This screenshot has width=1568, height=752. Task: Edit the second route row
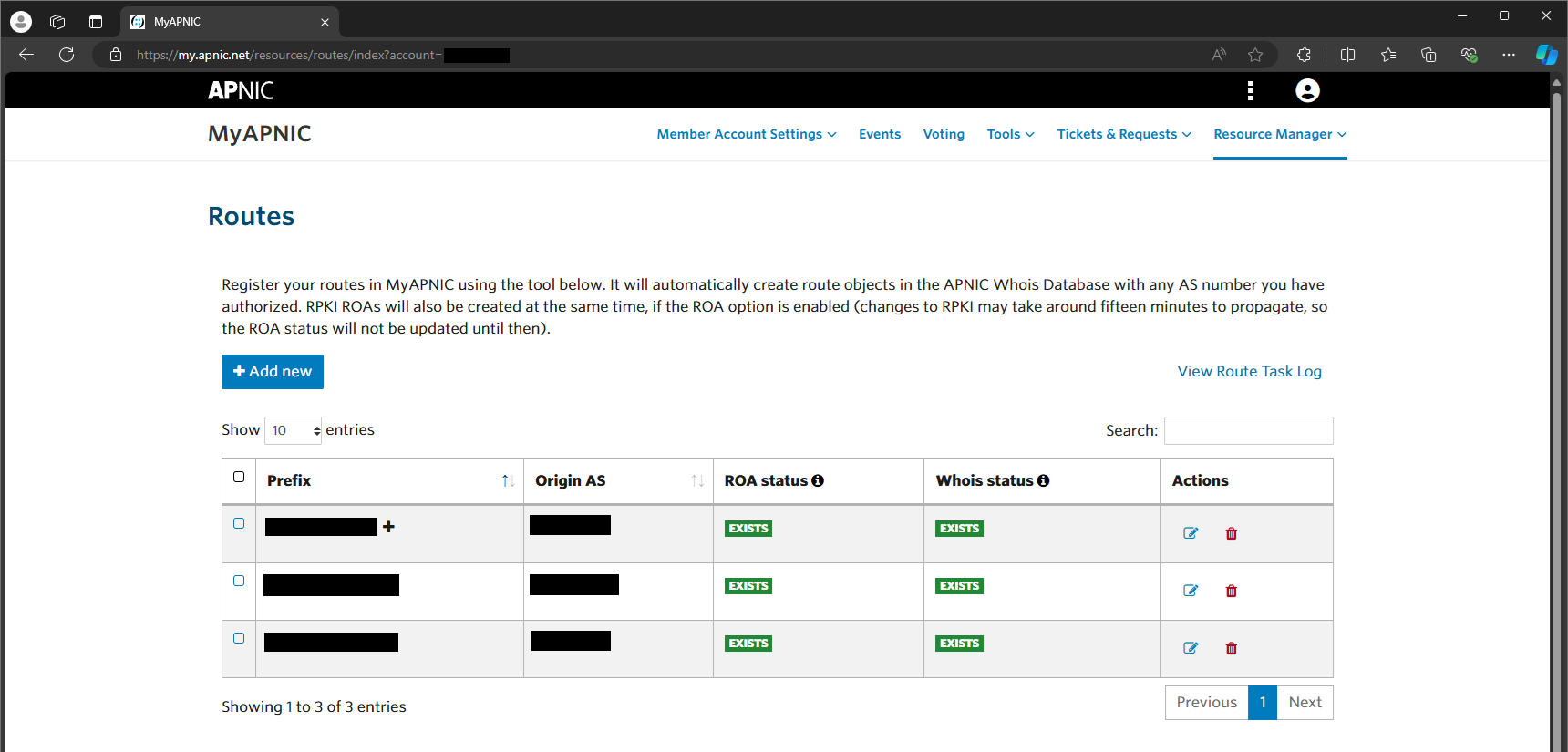pos(1191,591)
